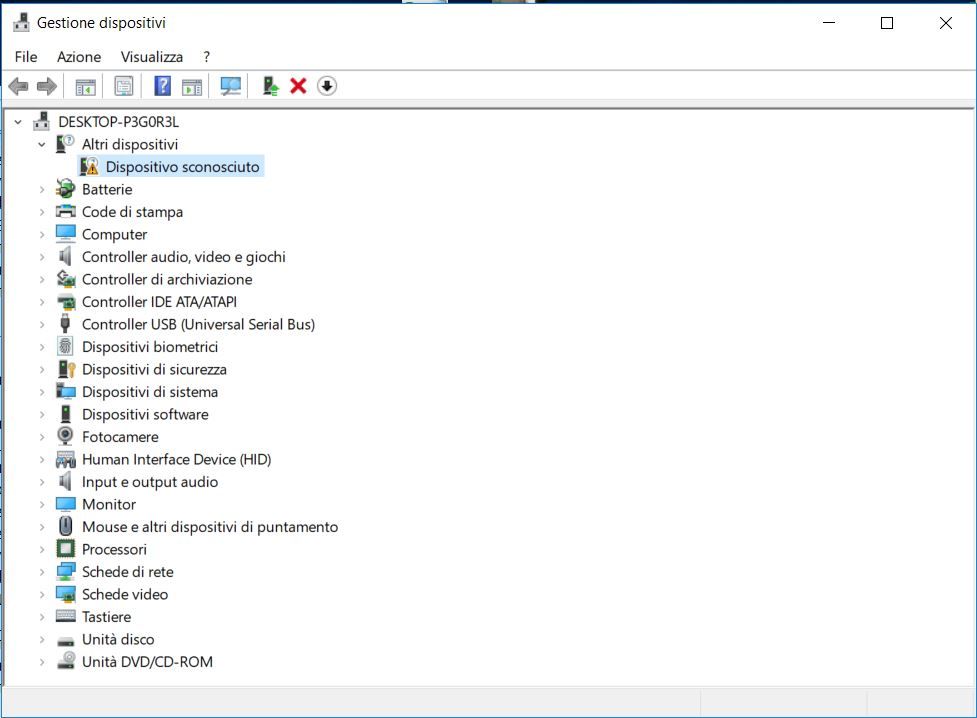Select the Dispositivi software label
977x718 pixels.
[145, 414]
